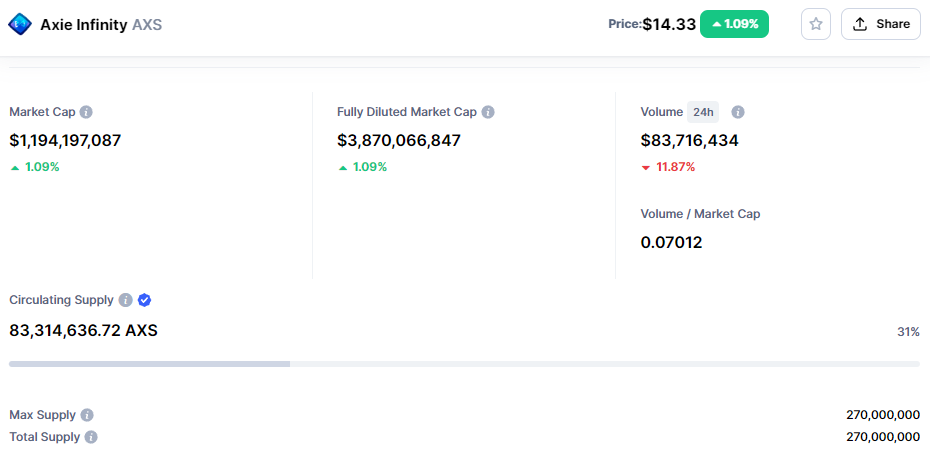The height and width of the screenshot is (458, 930).
Task: Click the market cap value $1,194,197,087
Action: tap(65, 141)
